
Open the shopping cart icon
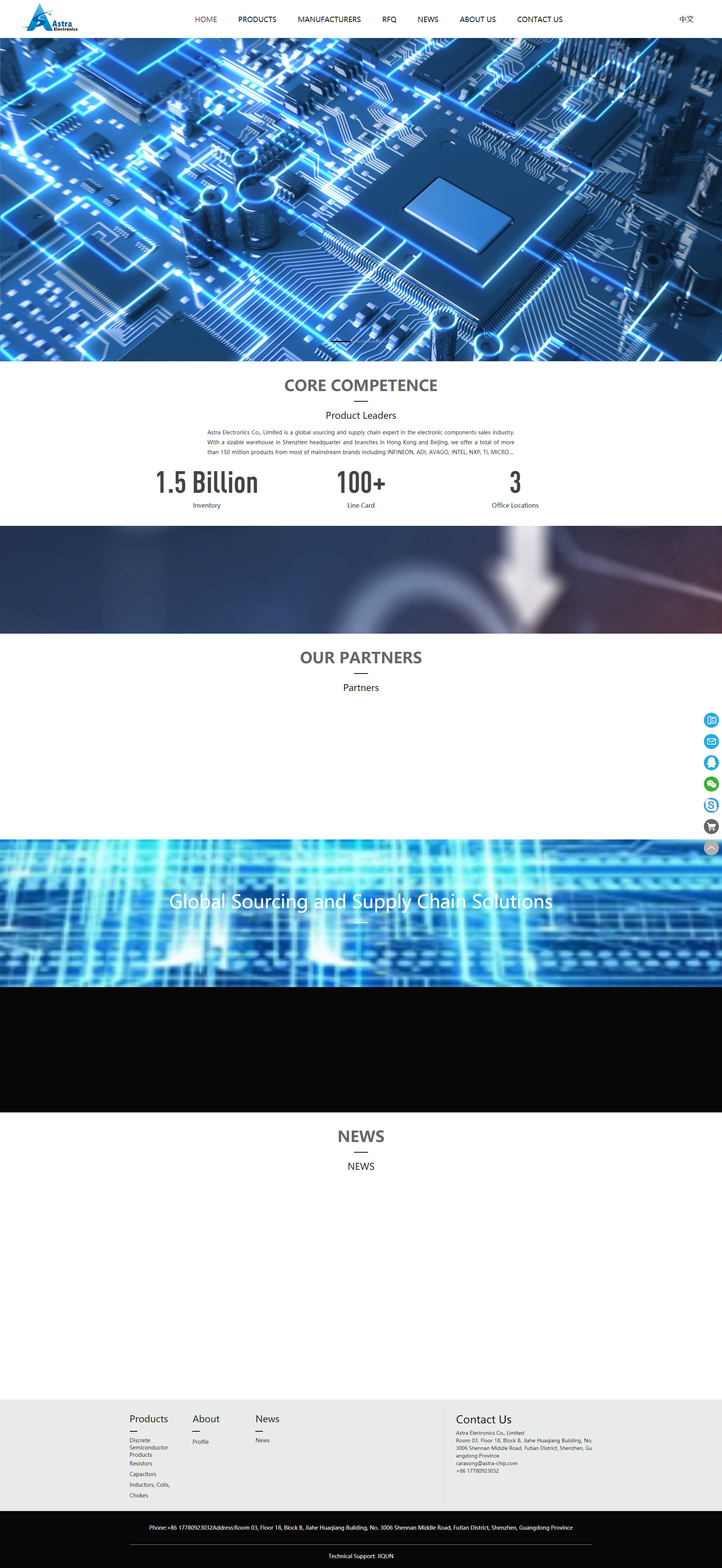[x=711, y=827]
